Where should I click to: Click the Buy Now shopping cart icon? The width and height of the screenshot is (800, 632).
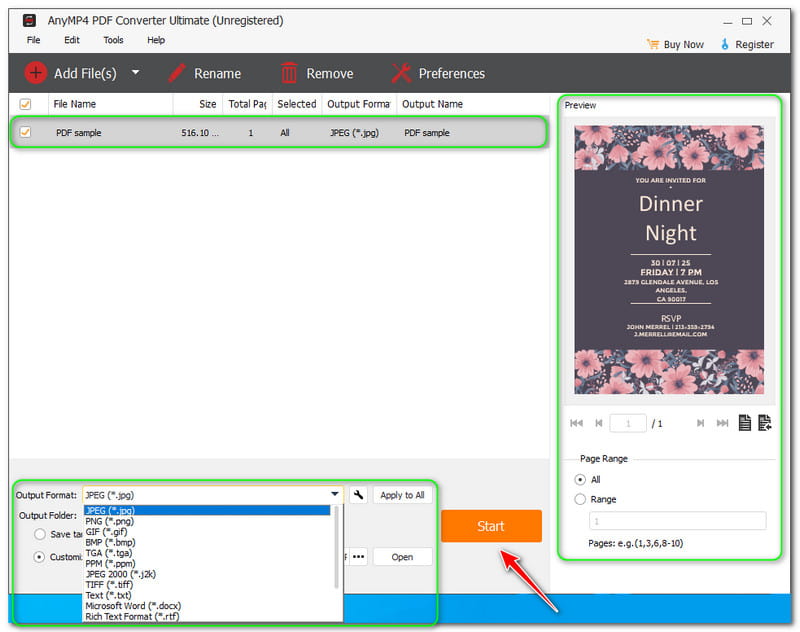[x=653, y=44]
